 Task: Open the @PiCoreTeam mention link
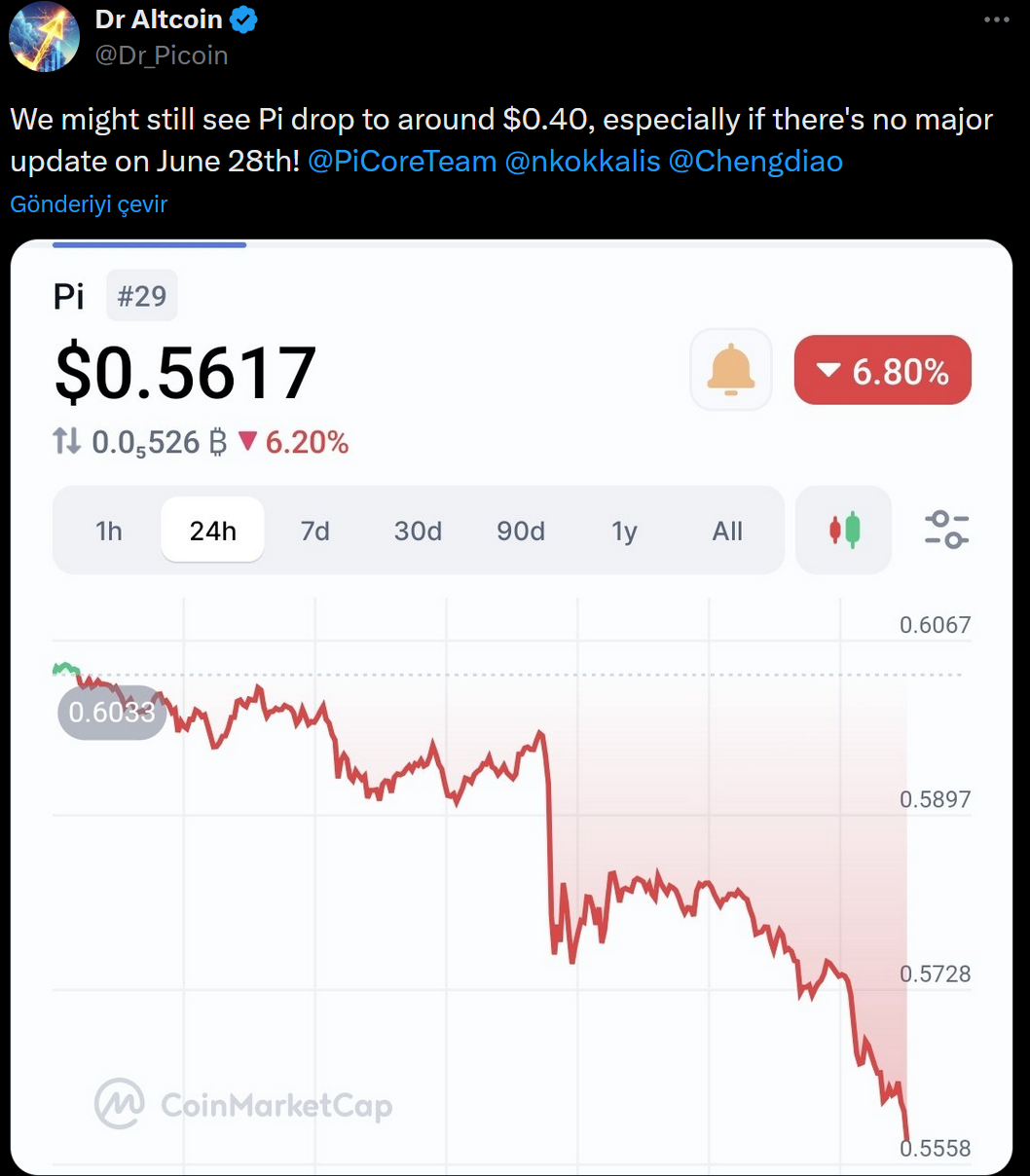point(402,161)
